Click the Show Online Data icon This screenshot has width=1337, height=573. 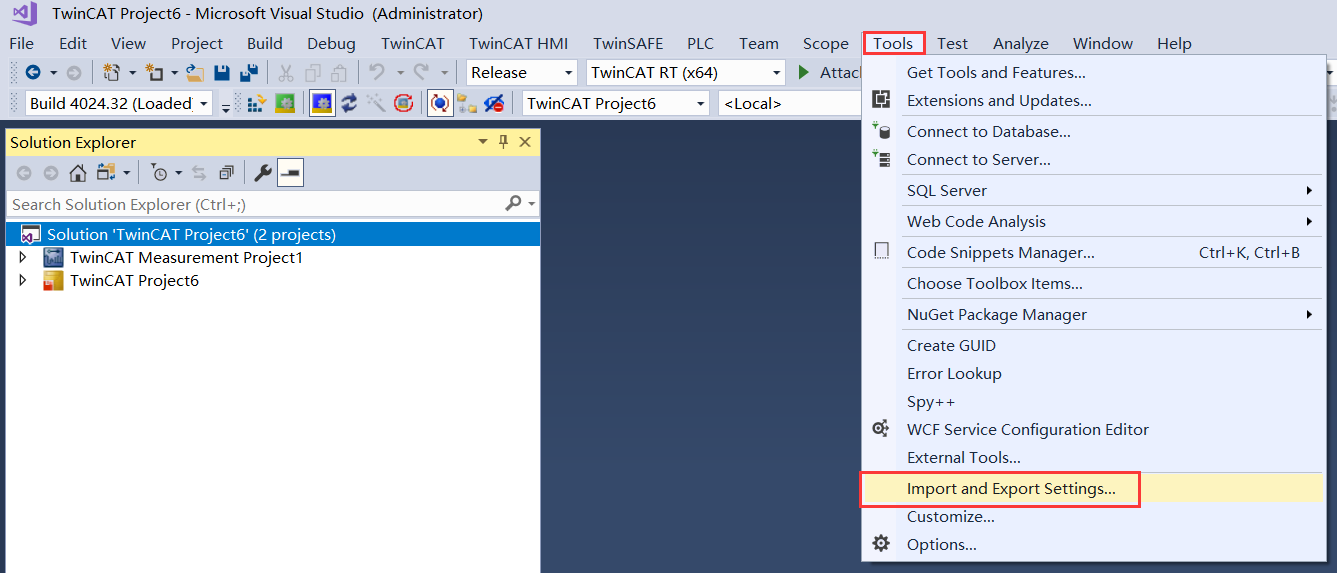pyautogui.click(x=440, y=103)
